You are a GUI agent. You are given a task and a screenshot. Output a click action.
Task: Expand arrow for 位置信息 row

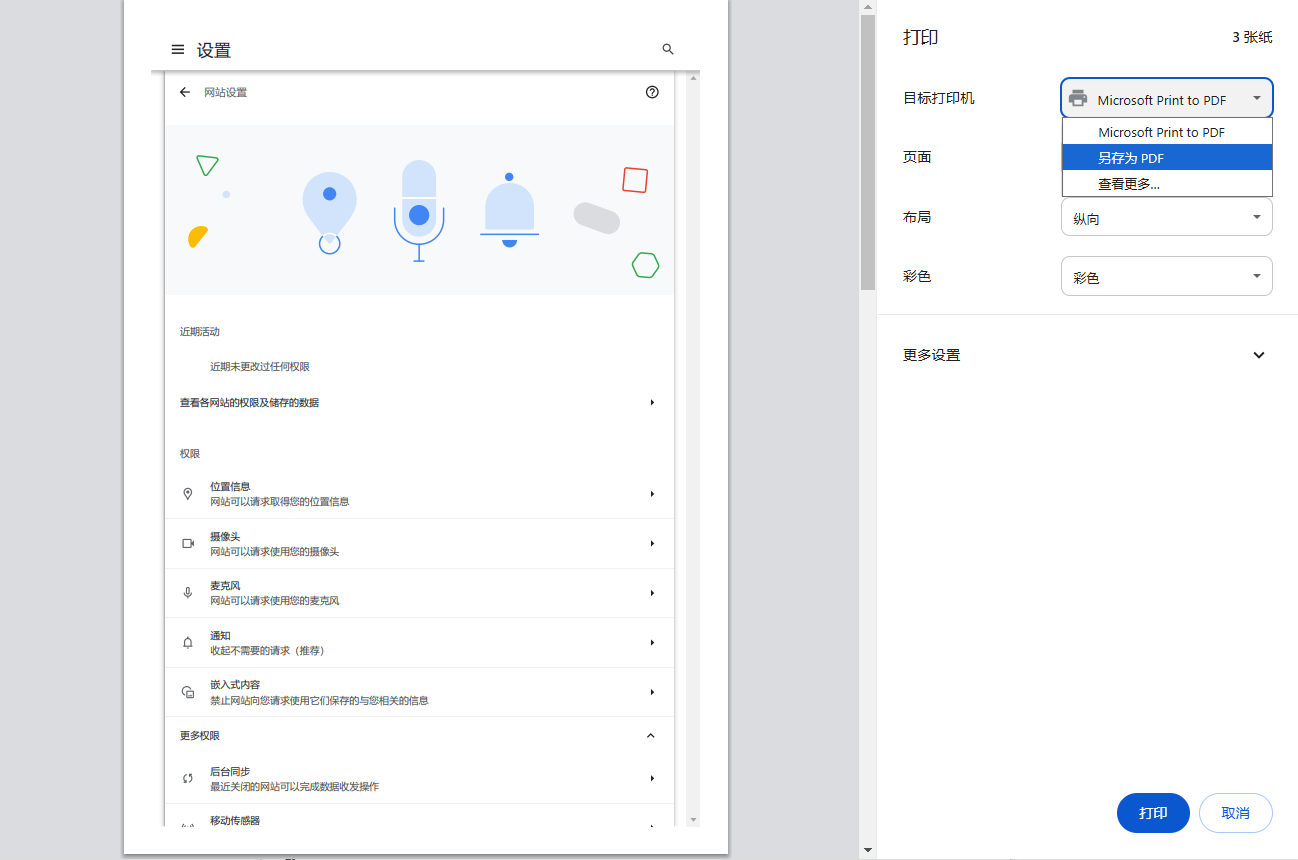652,494
